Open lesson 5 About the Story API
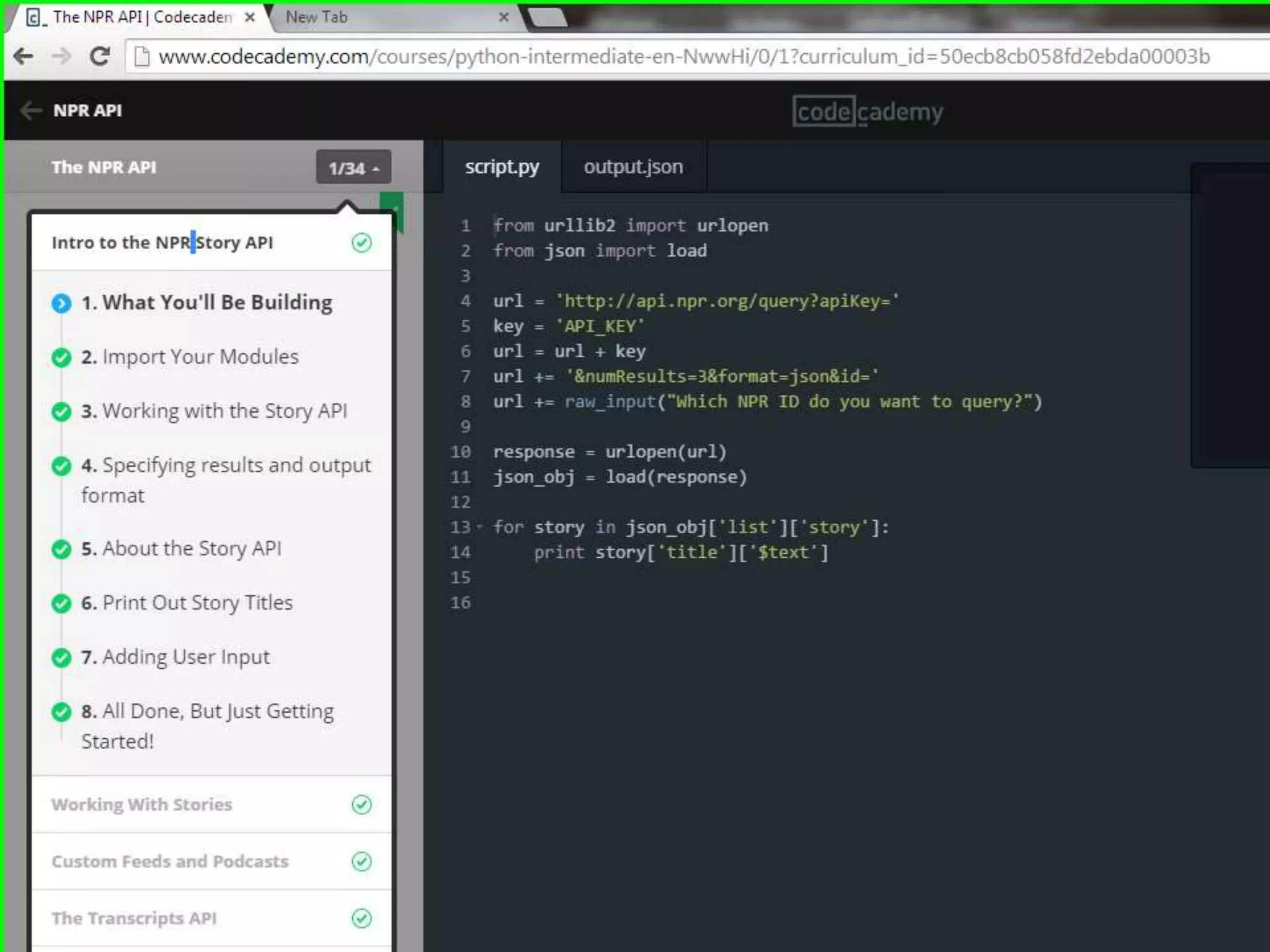1270x952 pixels. 181,549
